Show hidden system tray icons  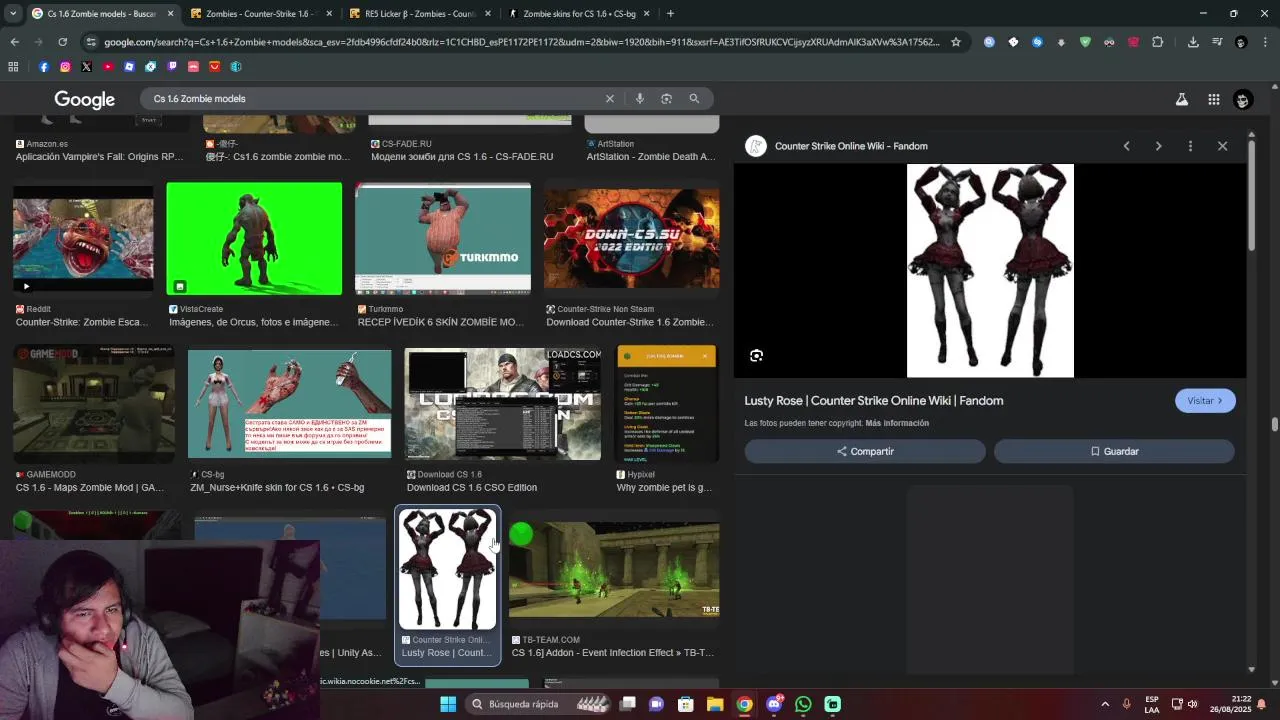tap(1105, 704)
